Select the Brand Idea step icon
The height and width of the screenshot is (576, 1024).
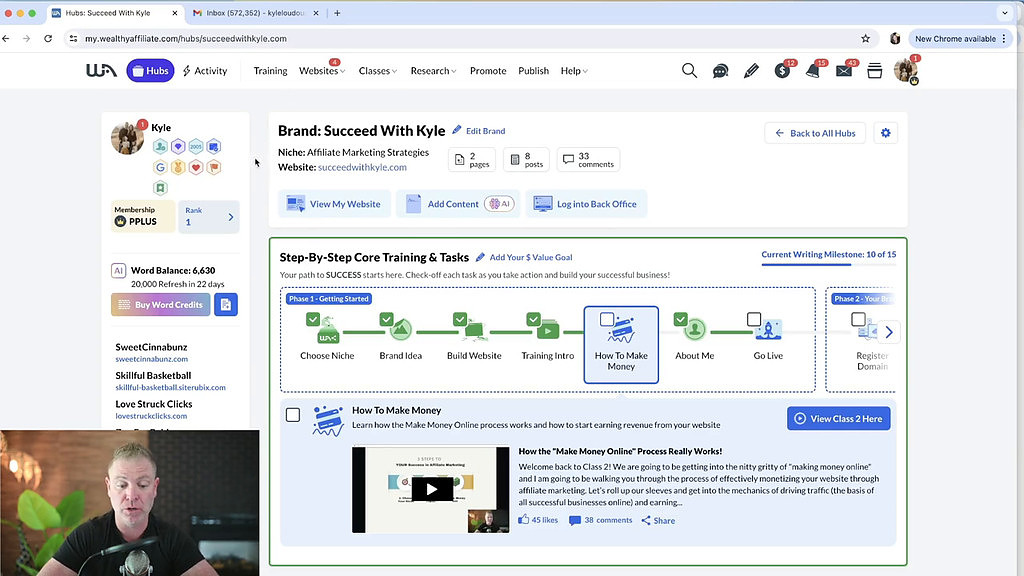pos(401,330)
